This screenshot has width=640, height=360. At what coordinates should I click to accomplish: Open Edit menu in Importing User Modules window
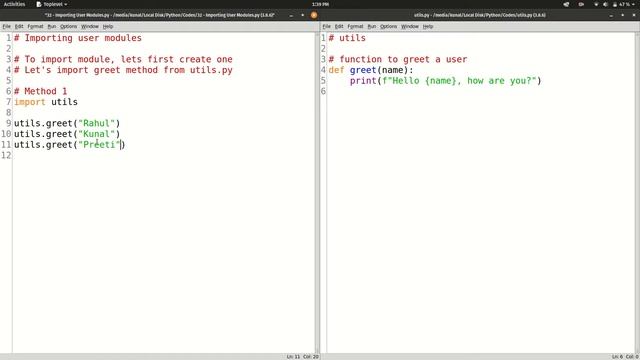(19, 26)
